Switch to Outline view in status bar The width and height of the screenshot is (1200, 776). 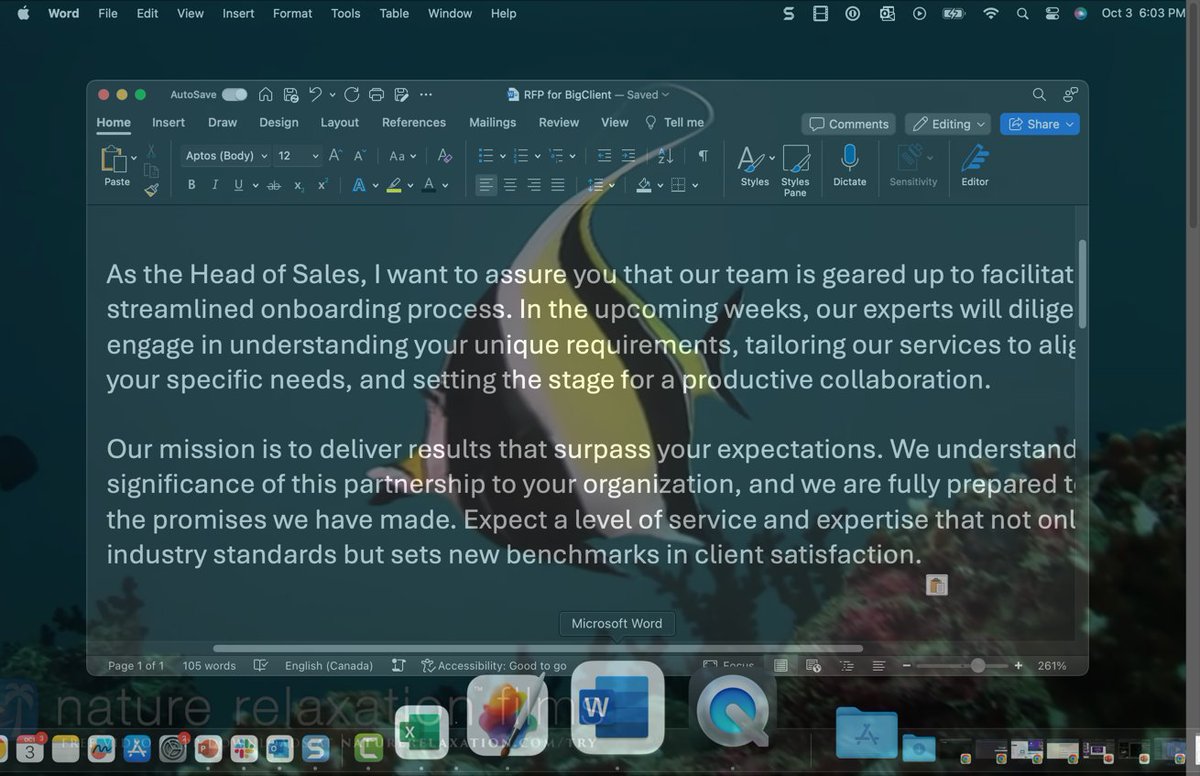(847, 666)
